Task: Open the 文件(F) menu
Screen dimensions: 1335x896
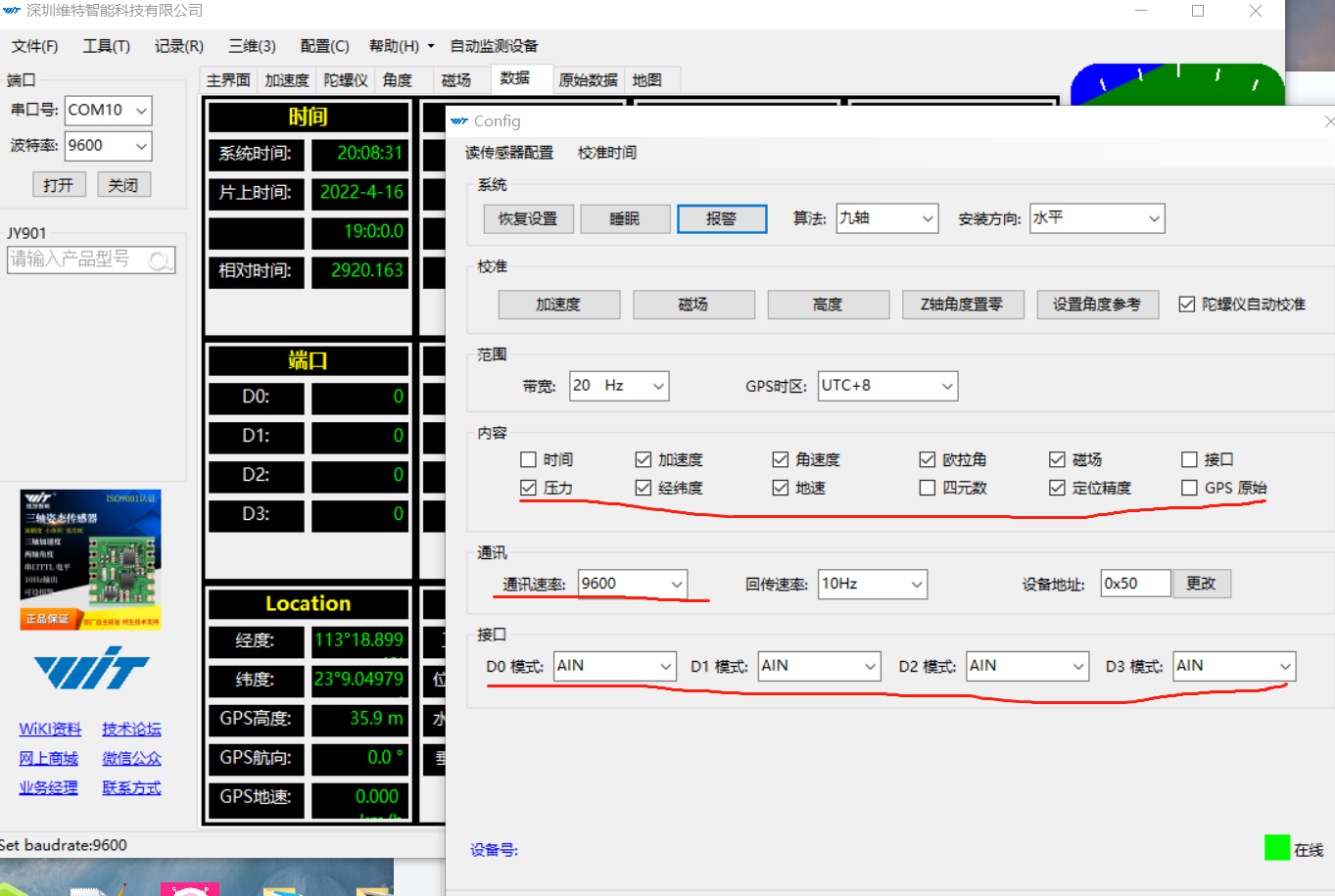Action: (x=33, y=45)
